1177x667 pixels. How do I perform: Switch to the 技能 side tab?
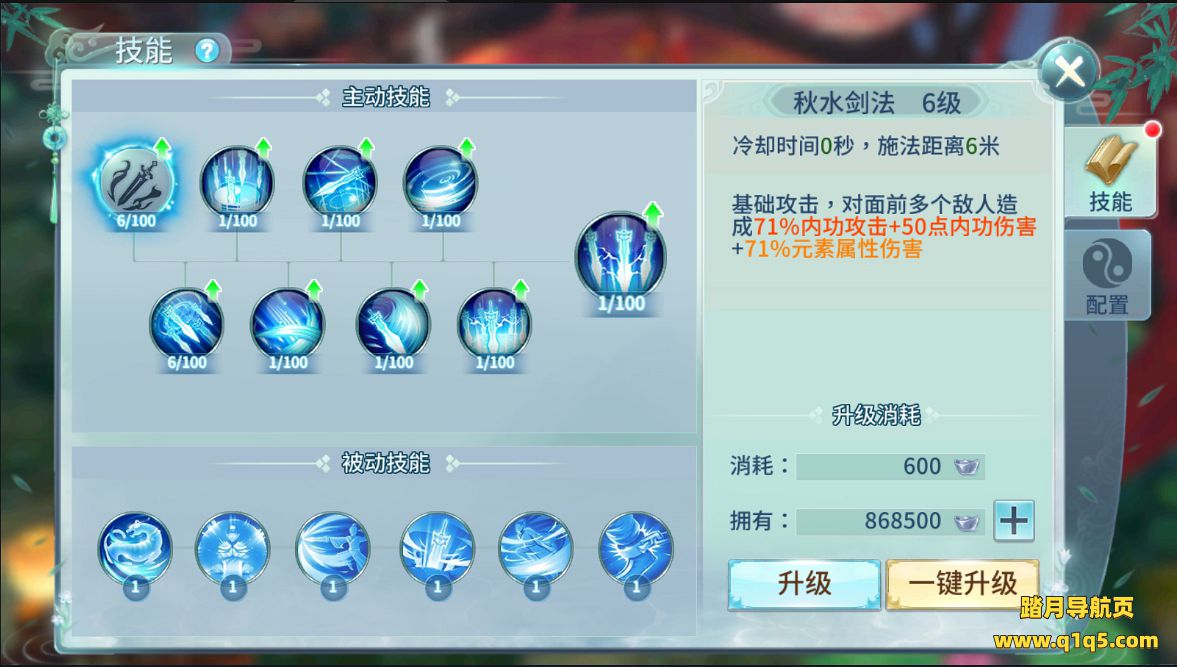1109,173
